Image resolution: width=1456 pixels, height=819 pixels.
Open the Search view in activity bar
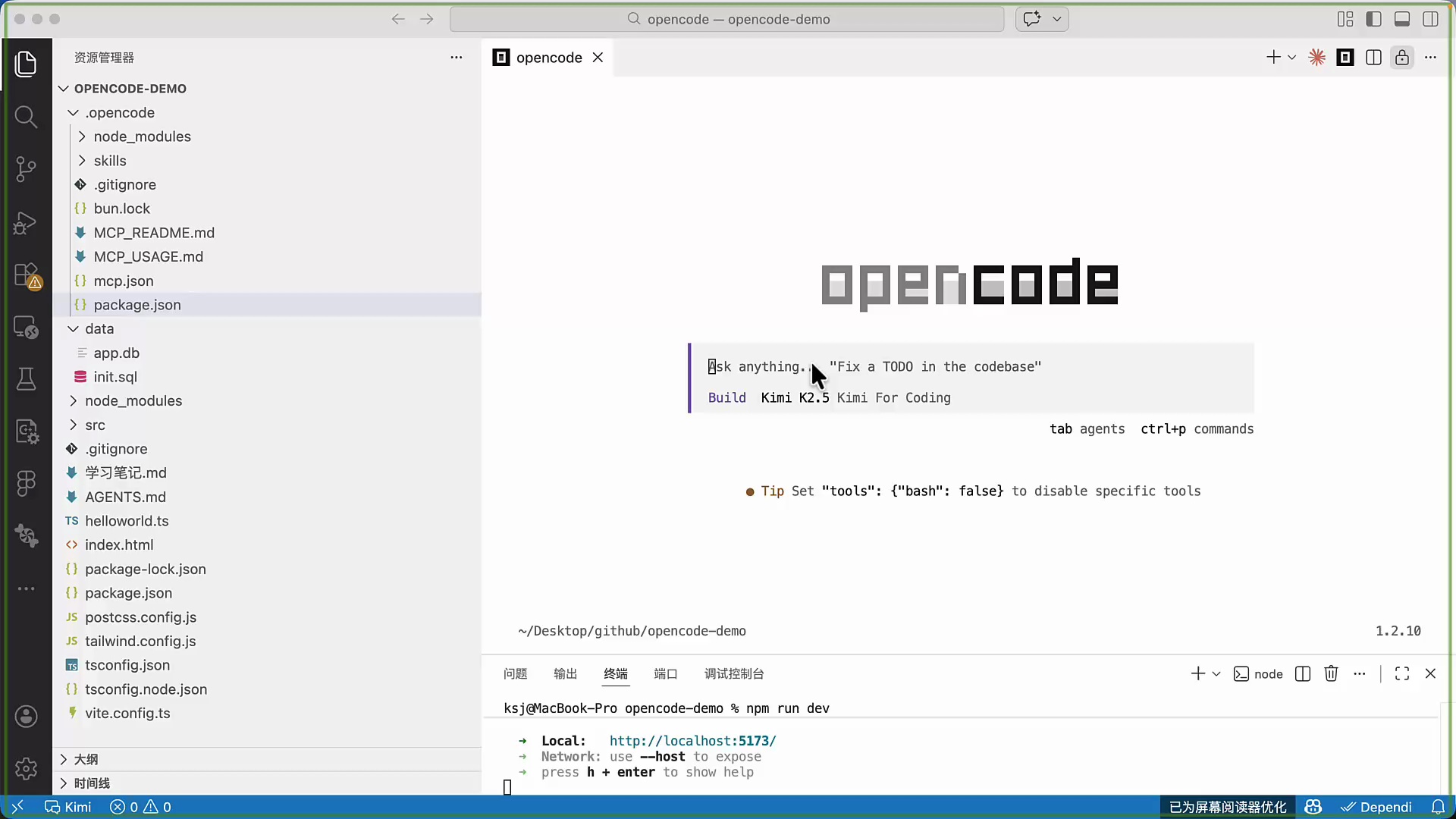point(26,117)
